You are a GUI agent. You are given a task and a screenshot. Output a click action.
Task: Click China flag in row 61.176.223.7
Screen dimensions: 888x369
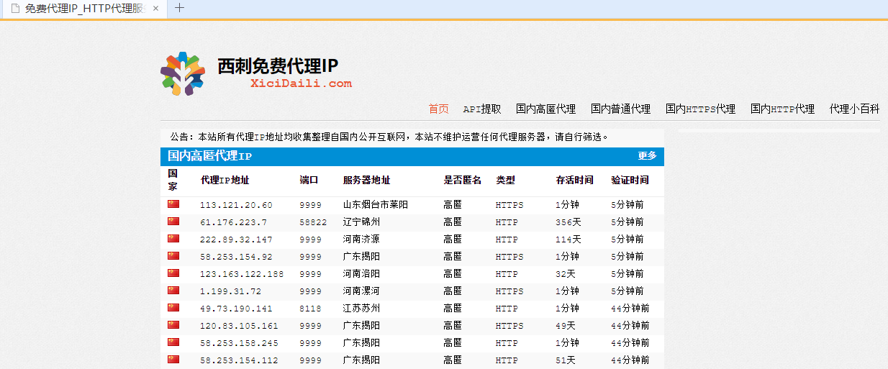pos(173,221)
